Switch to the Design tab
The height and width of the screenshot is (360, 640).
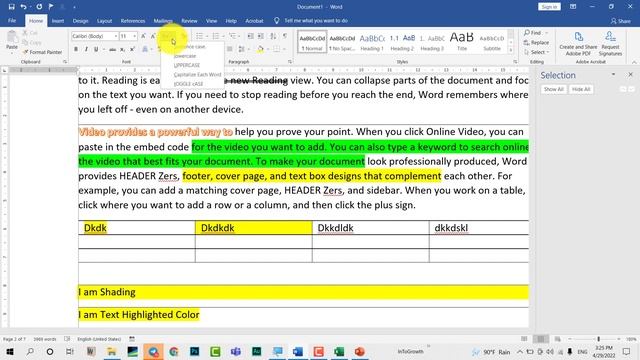click(80, 21)
